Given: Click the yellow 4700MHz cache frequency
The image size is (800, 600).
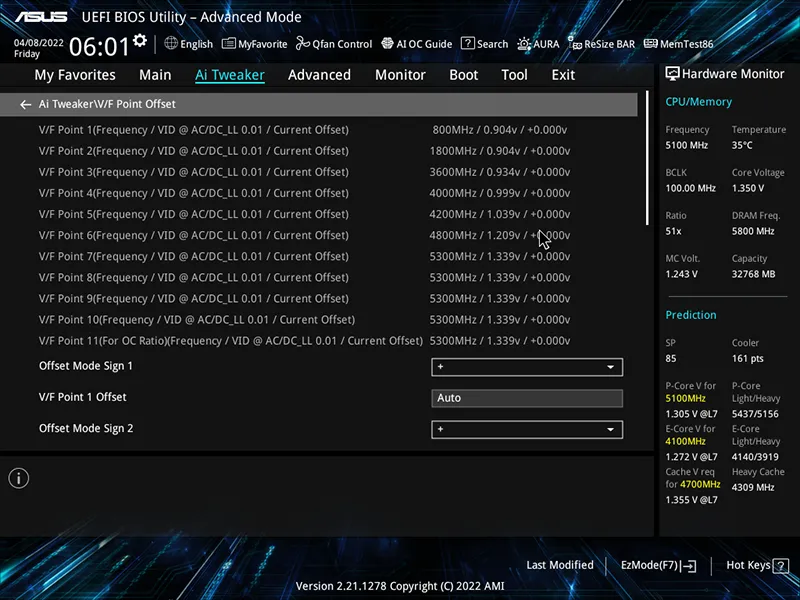Looking at the screenshot, I should tap(700, 484).
